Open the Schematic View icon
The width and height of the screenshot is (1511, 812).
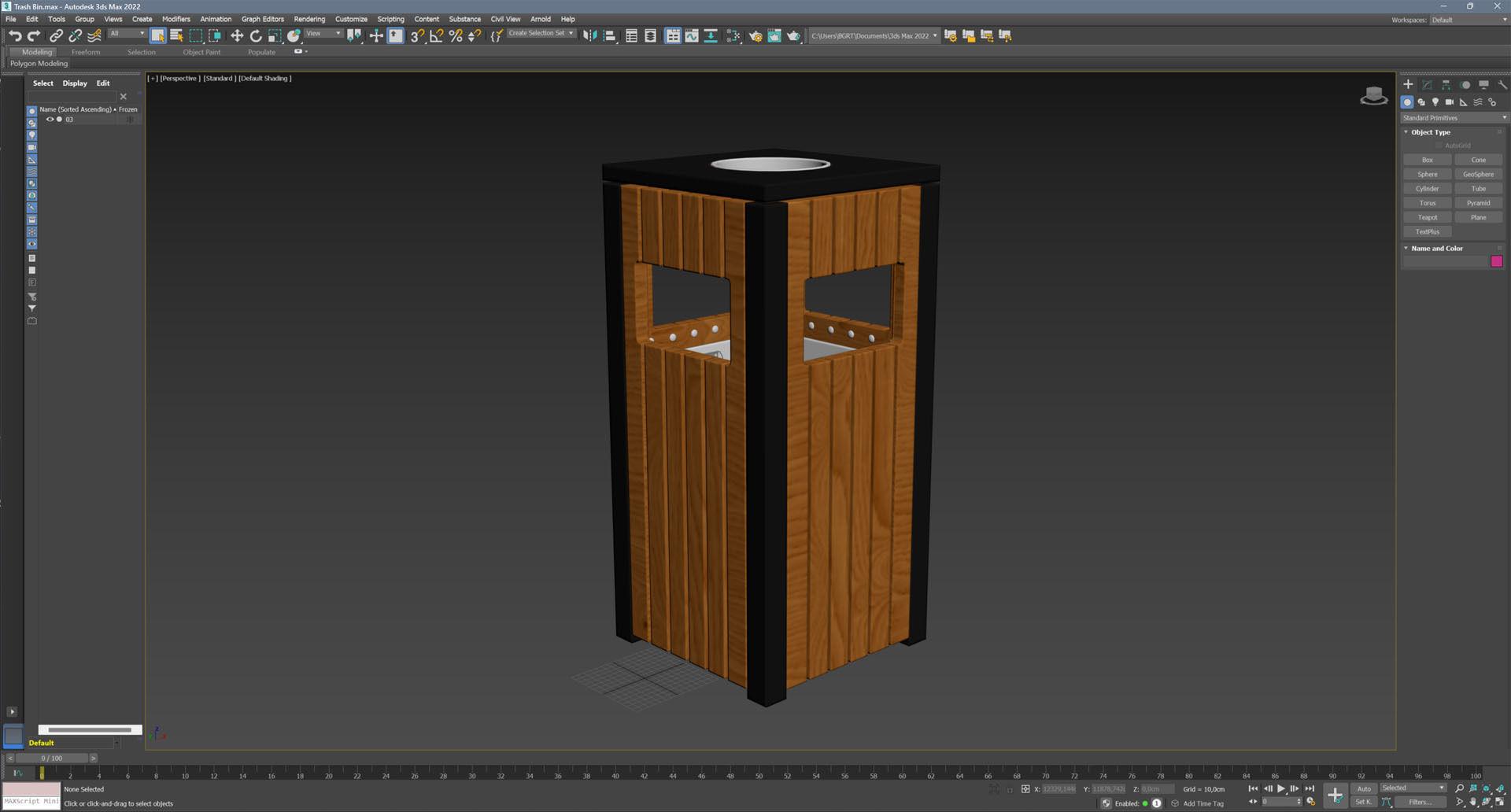(x=711, y=35)
